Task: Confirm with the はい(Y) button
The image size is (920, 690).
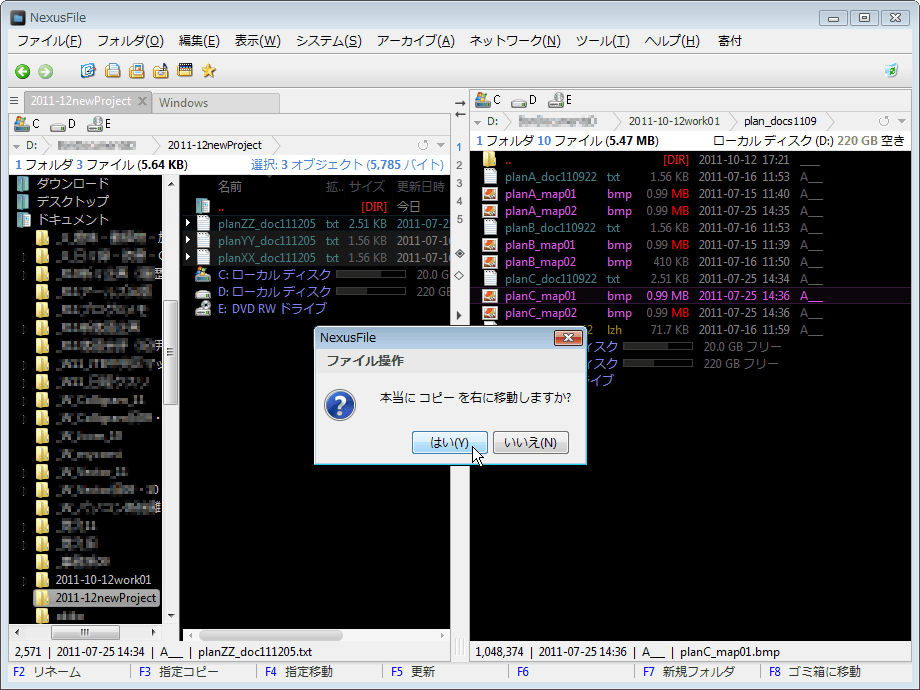Action: point(449,442)
